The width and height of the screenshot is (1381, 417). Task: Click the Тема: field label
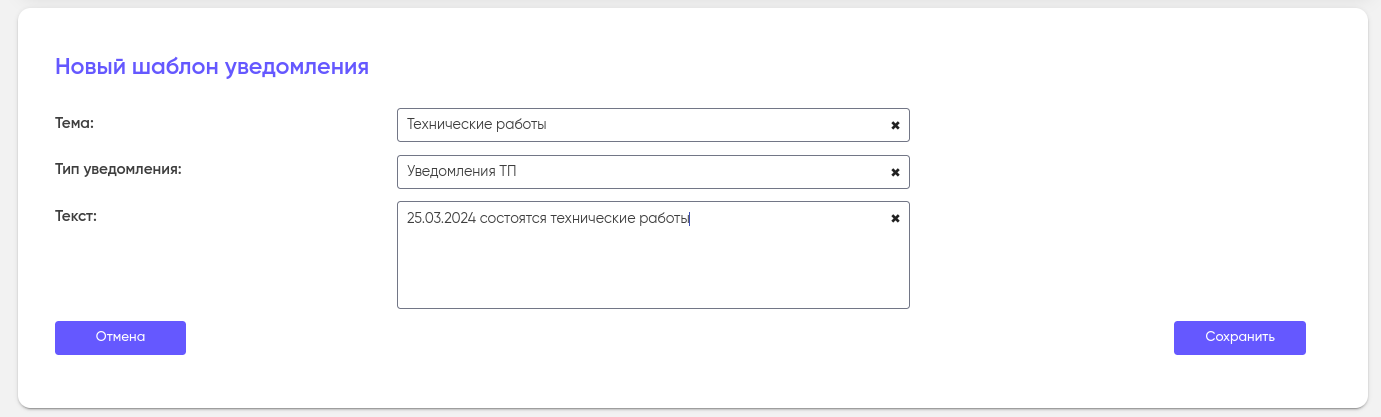coord(74,123)
